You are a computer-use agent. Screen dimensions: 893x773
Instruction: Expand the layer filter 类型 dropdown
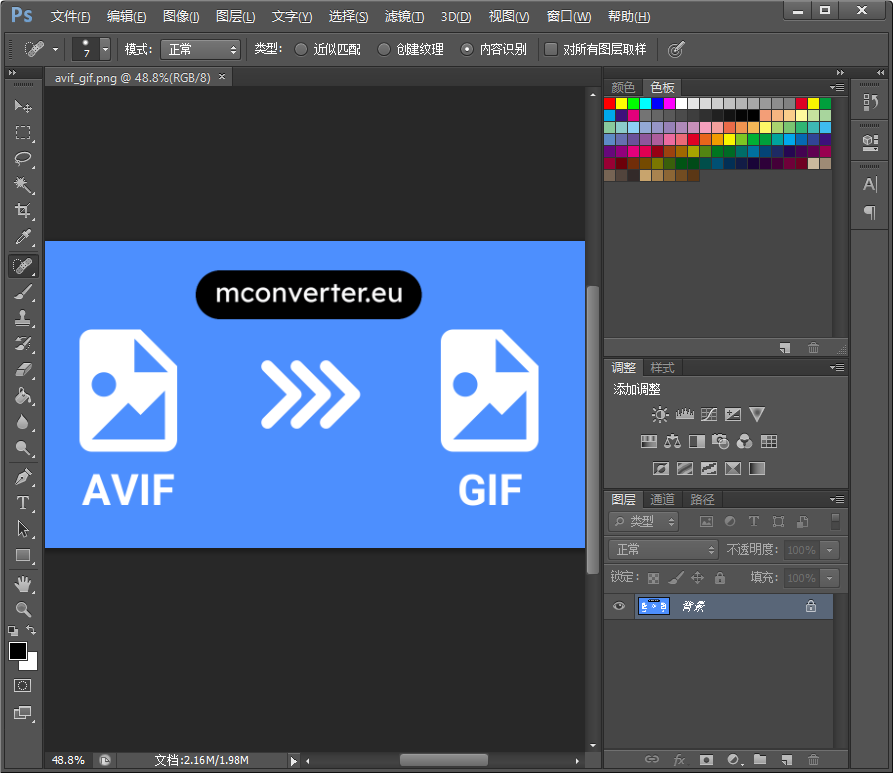coord(644,521)
